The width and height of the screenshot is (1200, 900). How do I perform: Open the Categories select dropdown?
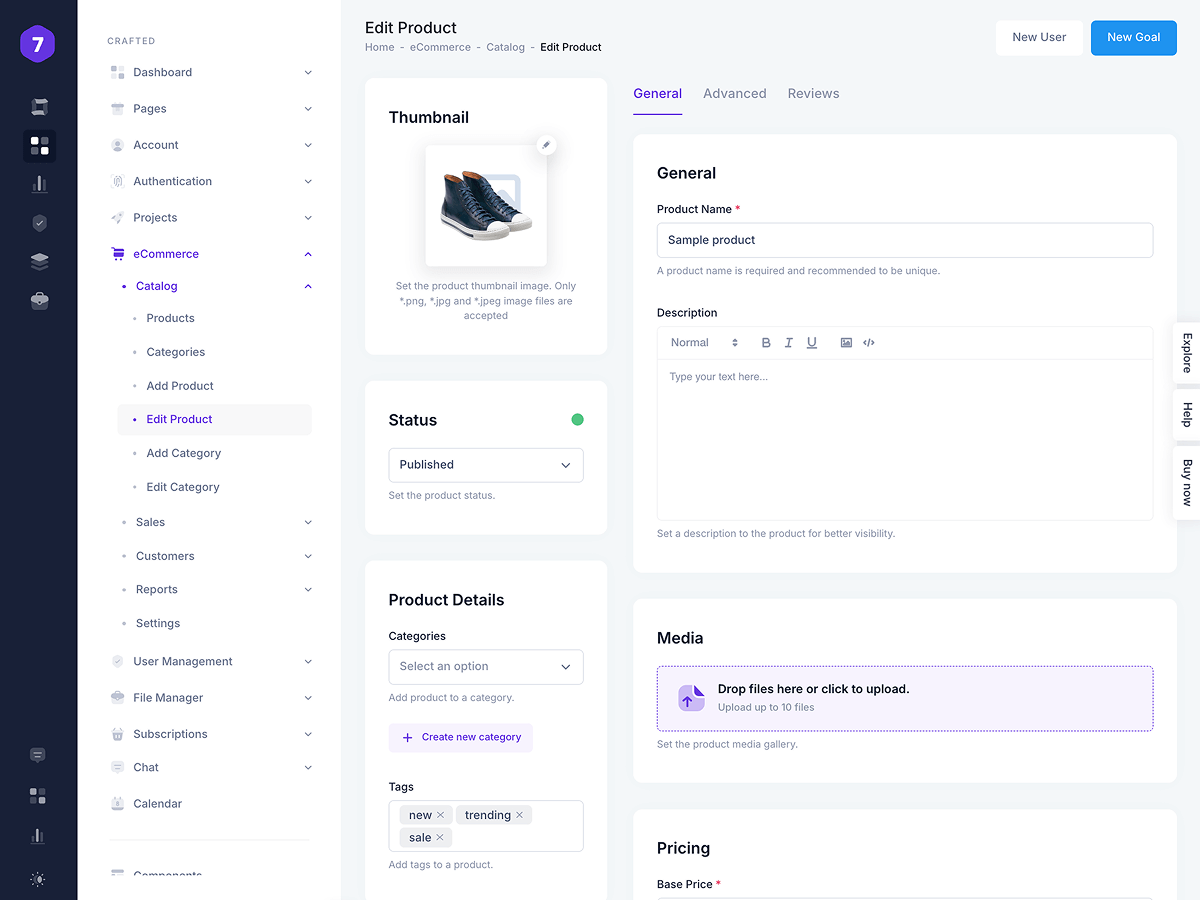click(485, 667)
